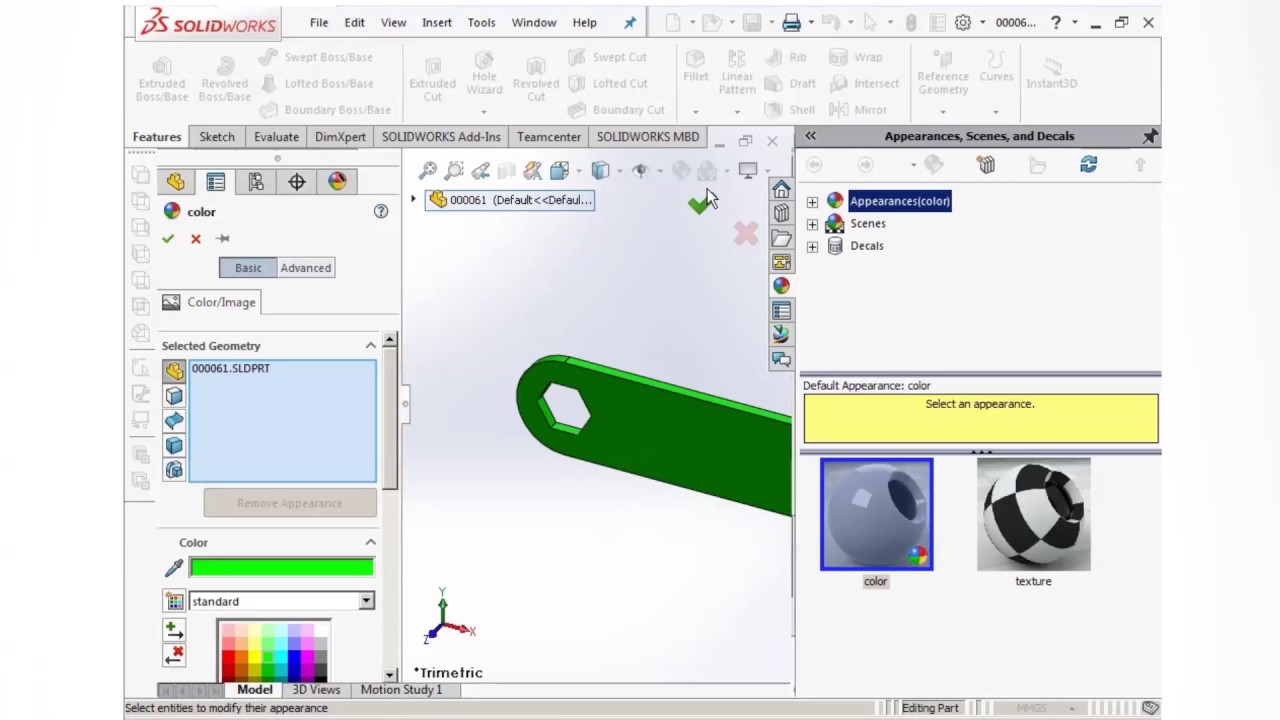Click the Zoom to Fit icon
The height and width of the screenshot is (720, 1280).
point(428,171)
